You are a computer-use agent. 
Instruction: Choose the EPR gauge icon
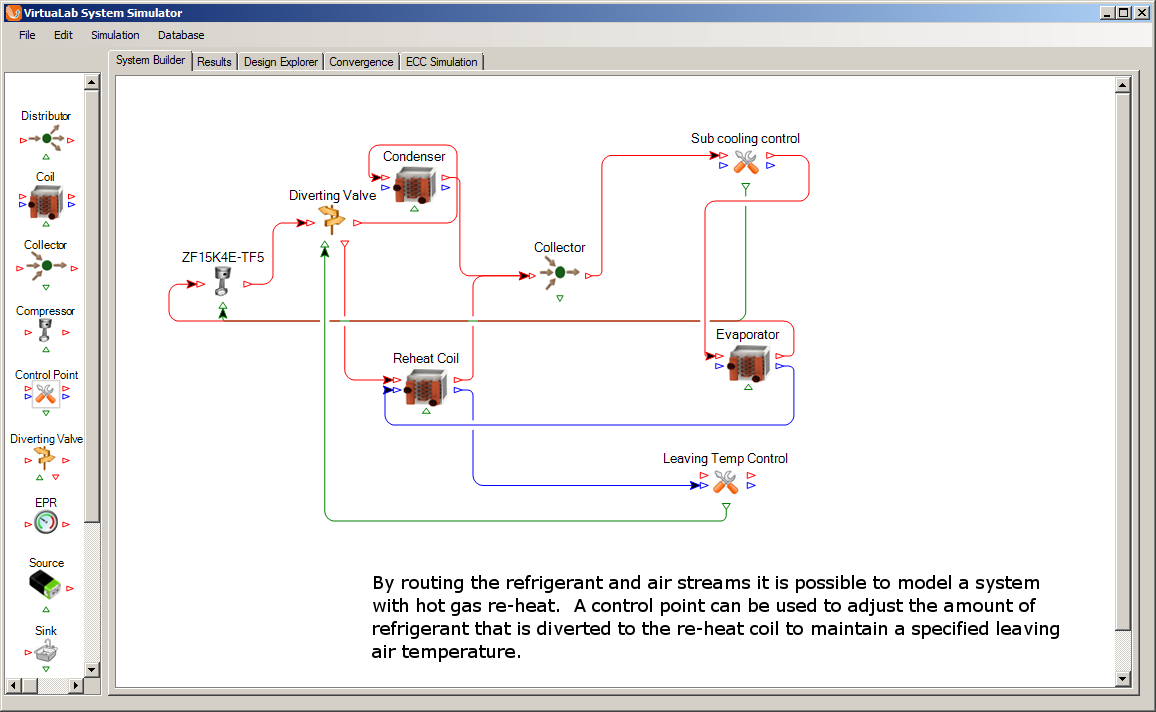pyautogui.click(x=46, y=521)
